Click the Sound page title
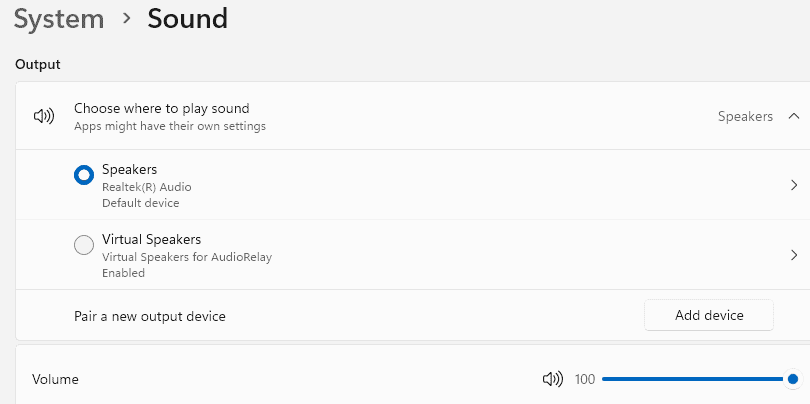810x404 pixels. pos(187,18)
